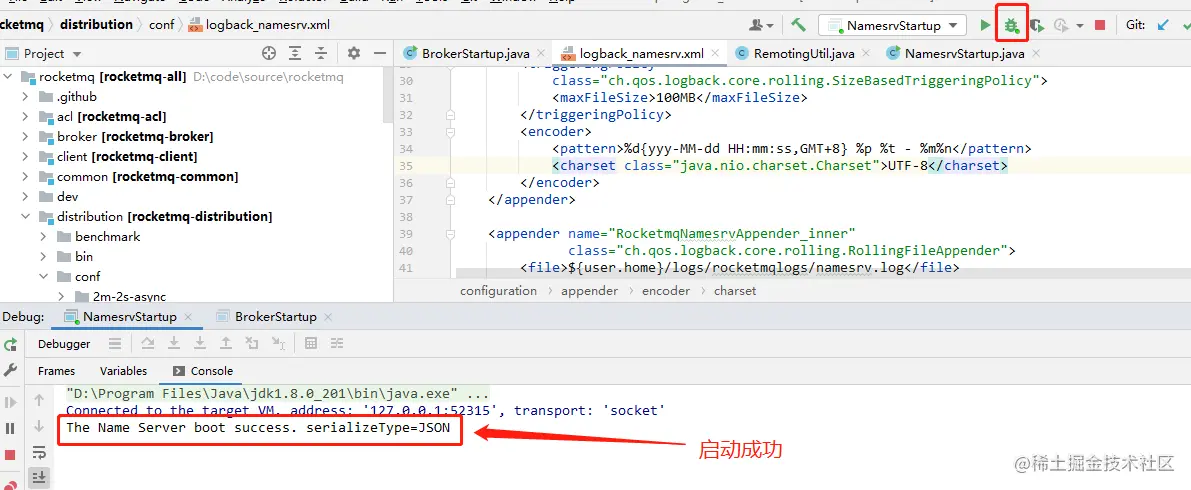Rerun NamesrvStartup in Debug panel
Viewport: 1191px width, 490px height.
11,344
